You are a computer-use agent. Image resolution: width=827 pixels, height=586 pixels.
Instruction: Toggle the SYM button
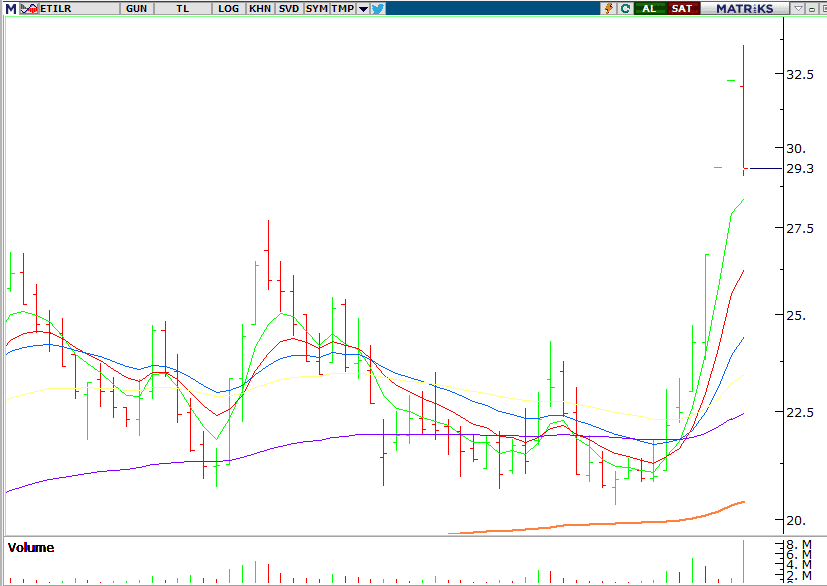click(316, 8)
